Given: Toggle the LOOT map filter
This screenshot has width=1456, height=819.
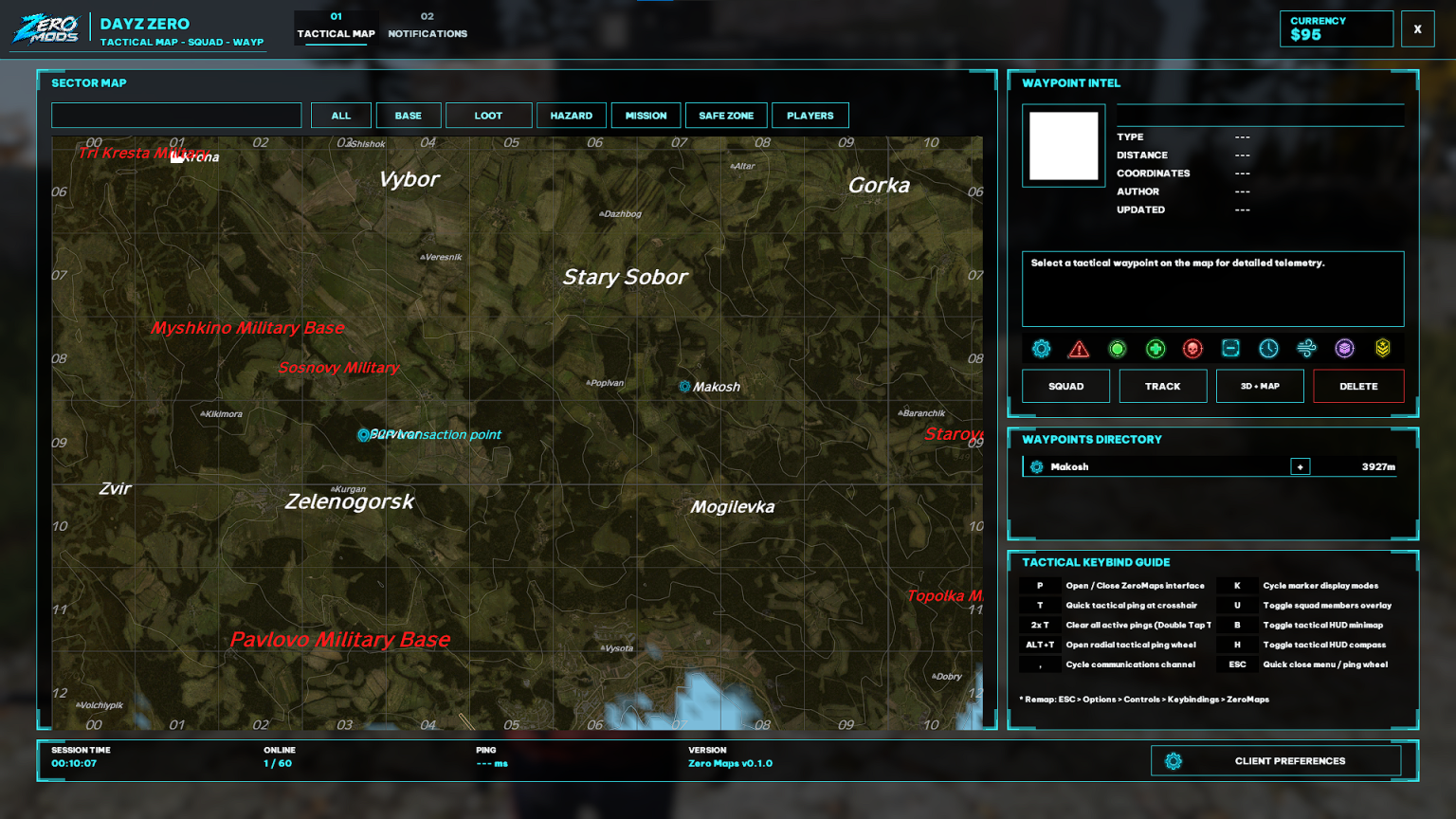Looking at the screenshot, I should pos(489,116).
